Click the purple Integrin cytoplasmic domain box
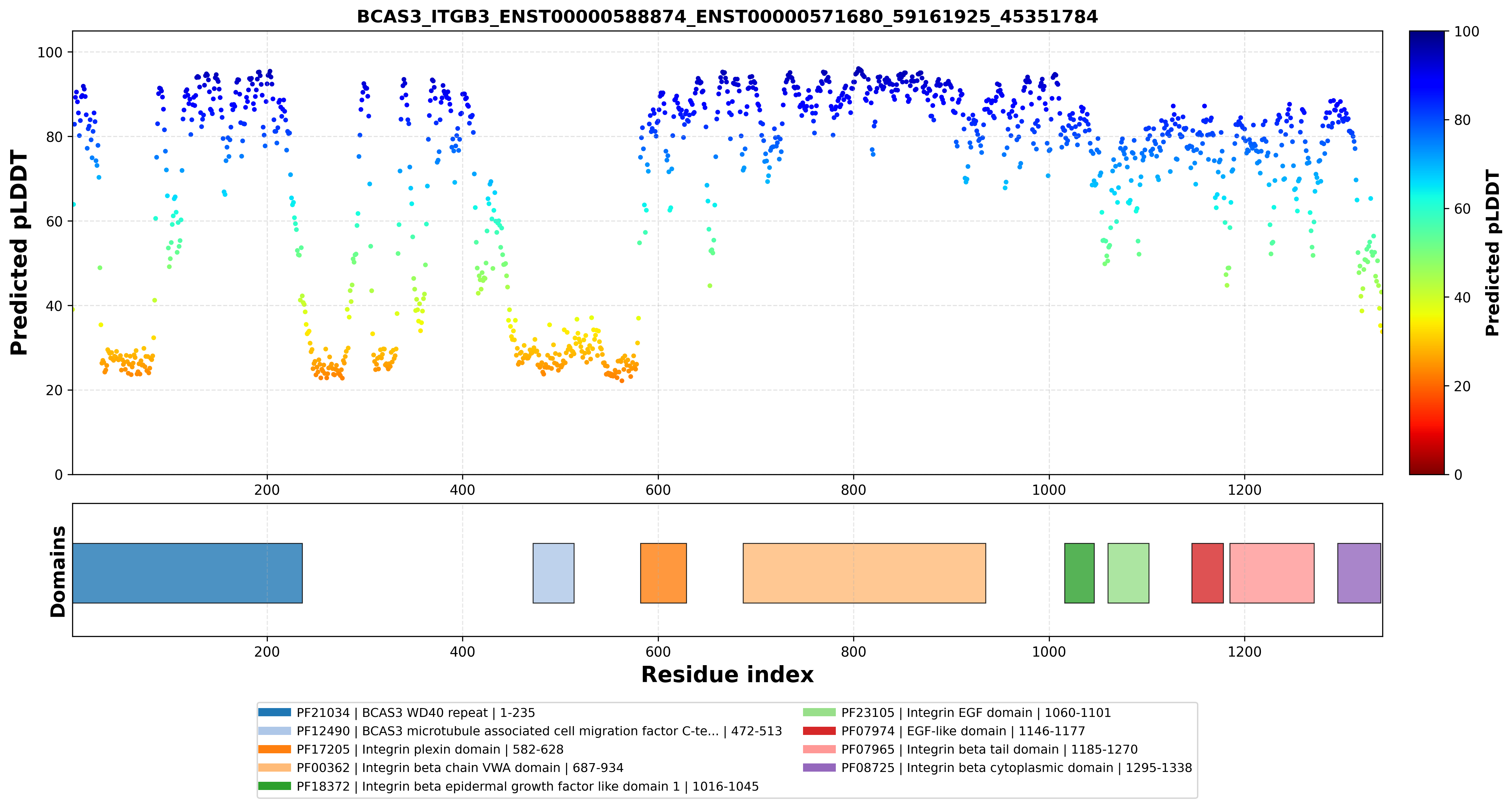This screenshot has height=808, width=1512. pos(1359,573)
